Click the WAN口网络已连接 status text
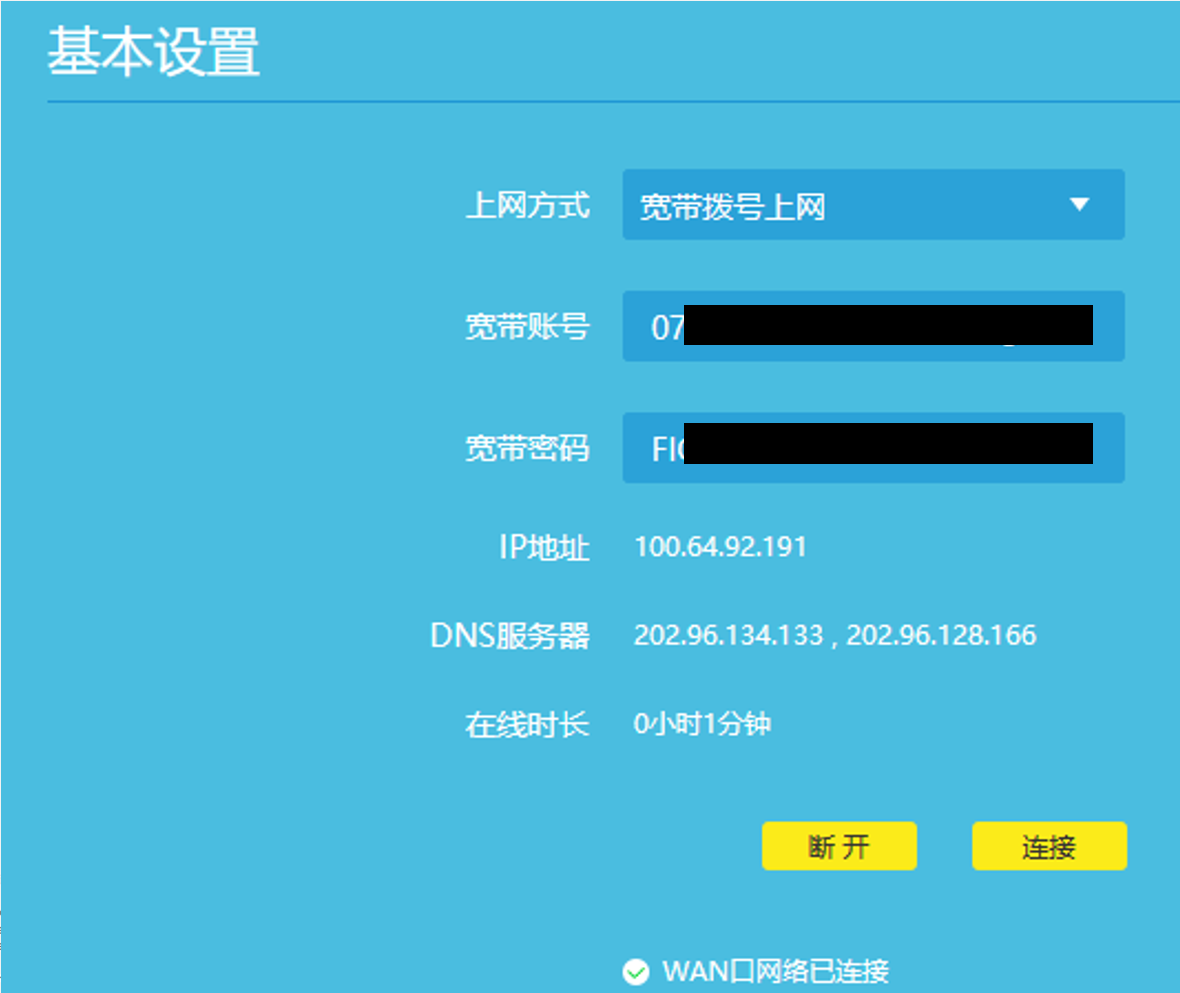Screen dimensions: 1180x993 click(775, 970)
